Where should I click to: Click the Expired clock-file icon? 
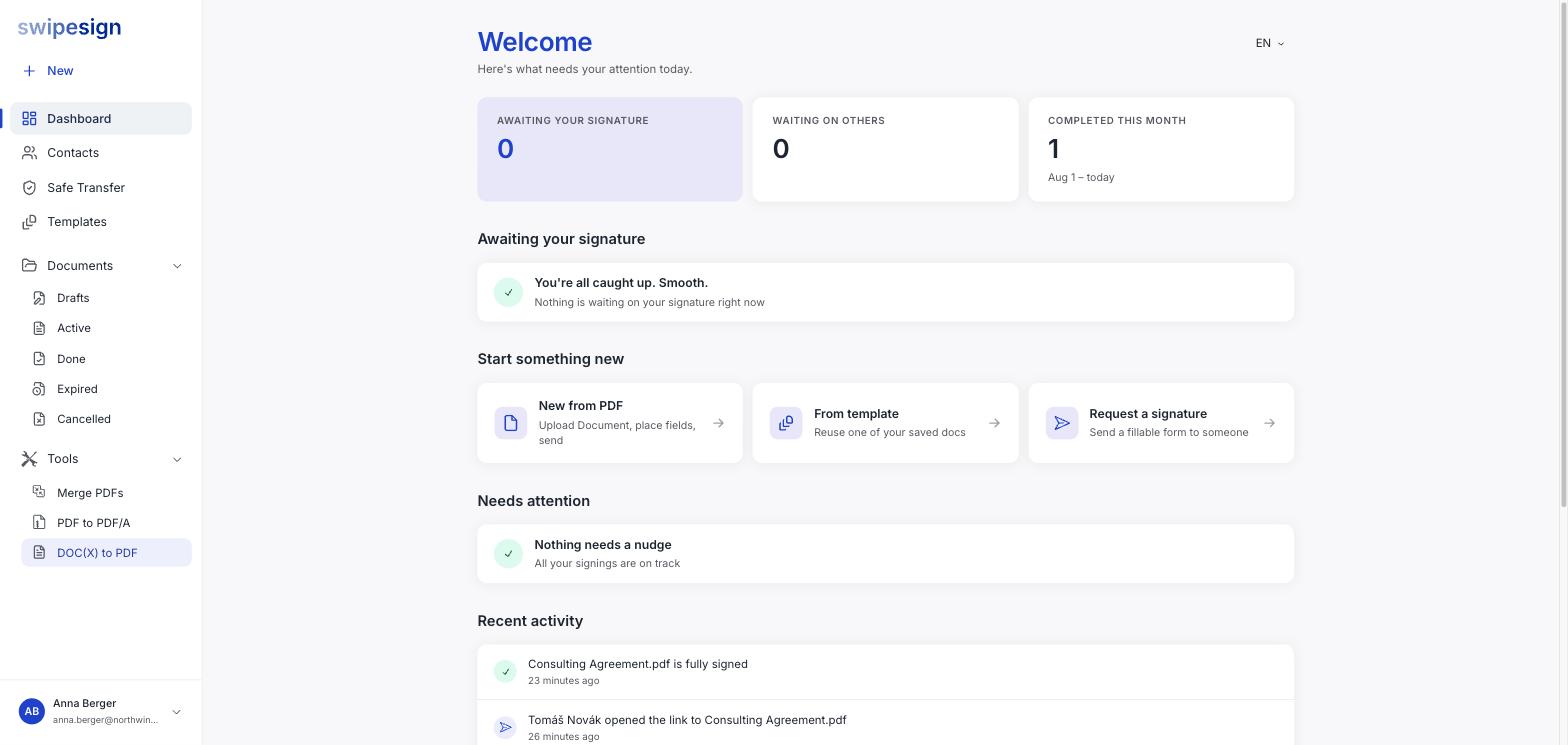click(39, 389)
